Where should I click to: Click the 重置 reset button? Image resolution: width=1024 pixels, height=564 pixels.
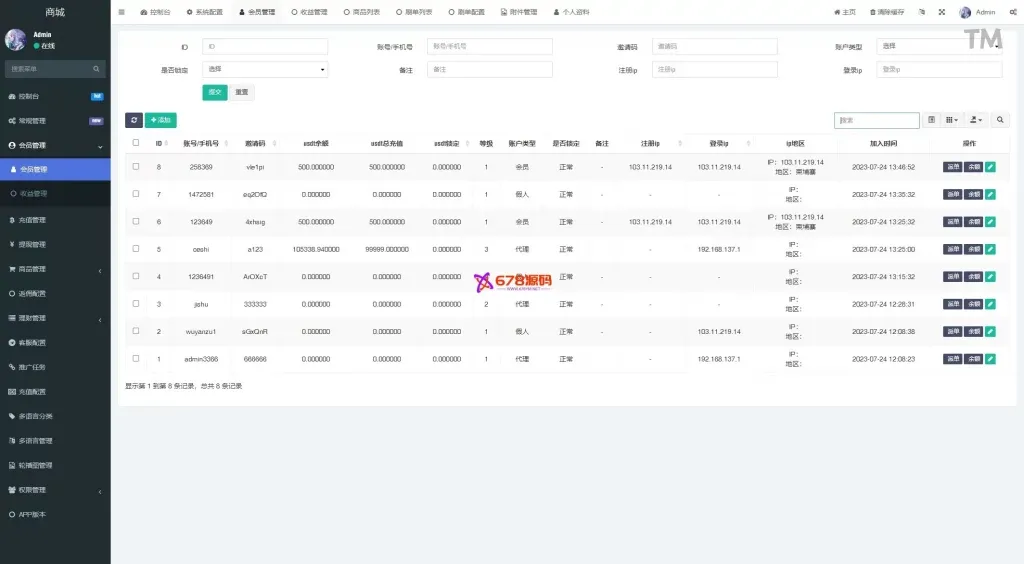tap(242, 92)
